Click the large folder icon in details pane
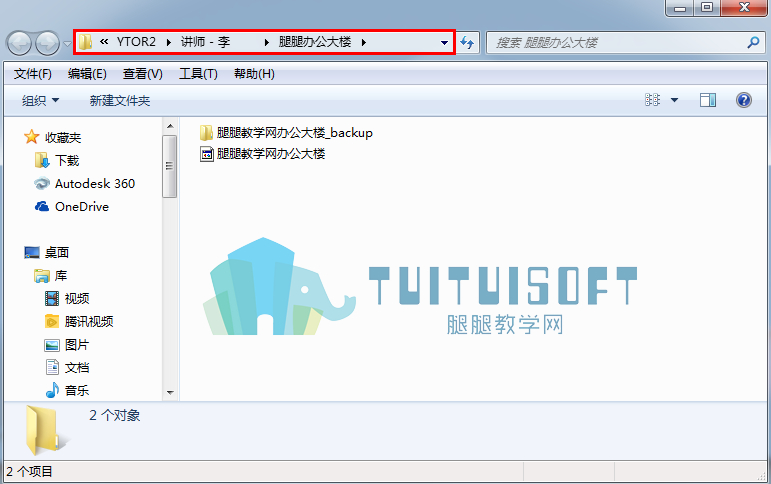The height and width of the screenshot is (484, 771). click(46, 430)
